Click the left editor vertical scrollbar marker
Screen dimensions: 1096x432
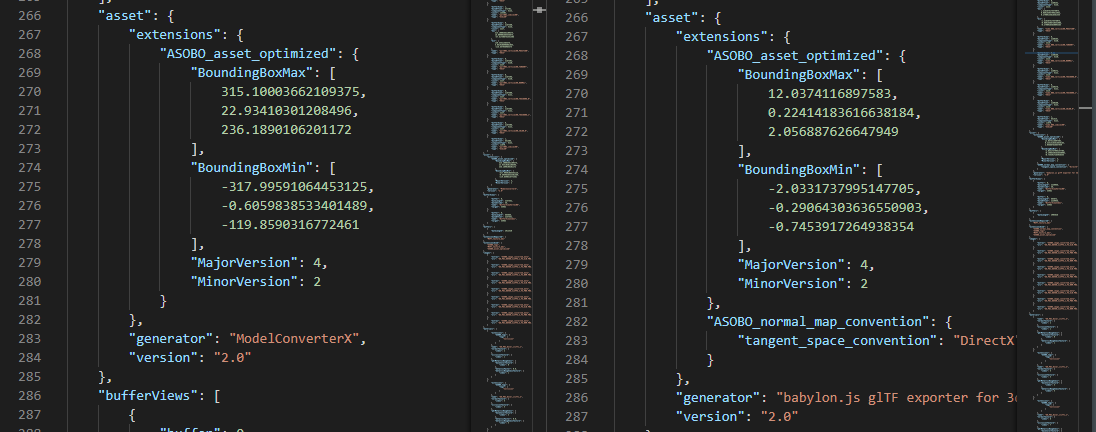[x=541, y=9]
